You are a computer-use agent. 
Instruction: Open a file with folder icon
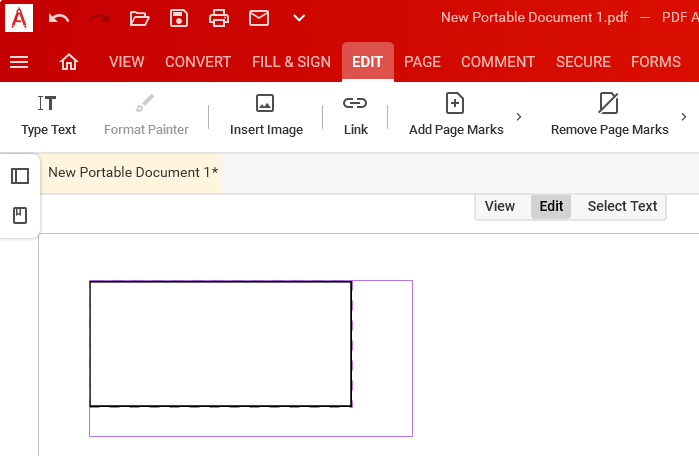click(x=139, y=18)
